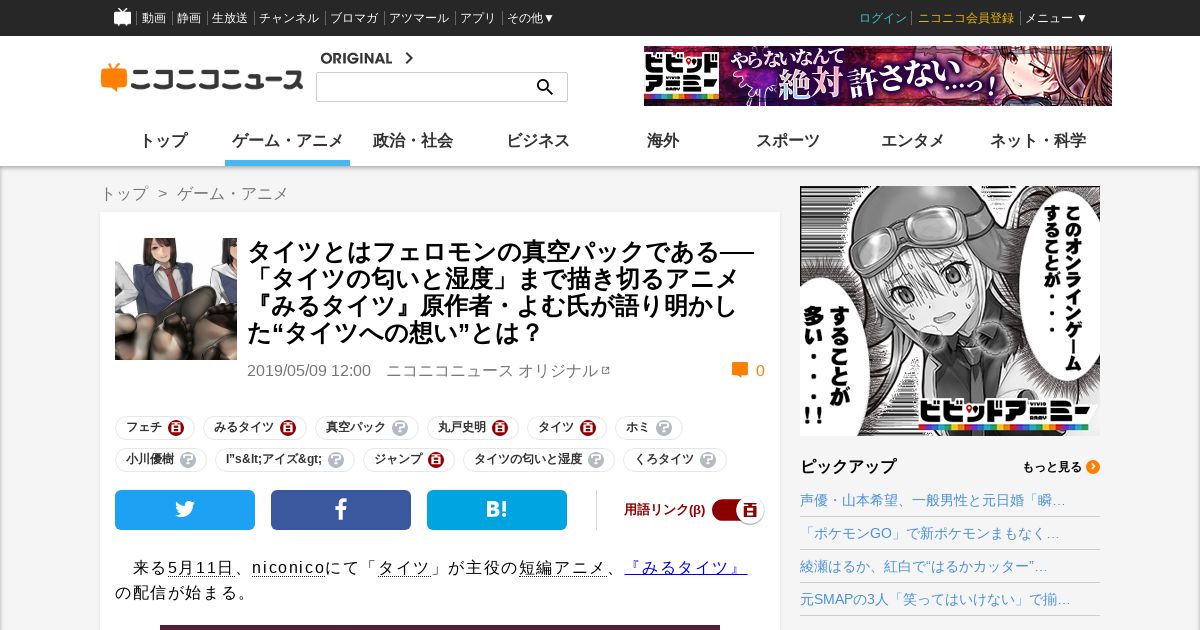The height and width of the screenshot is (630, 1200).
Task: Open dictionary icon beside ジャンプ tag
Action: pos(436,460)
